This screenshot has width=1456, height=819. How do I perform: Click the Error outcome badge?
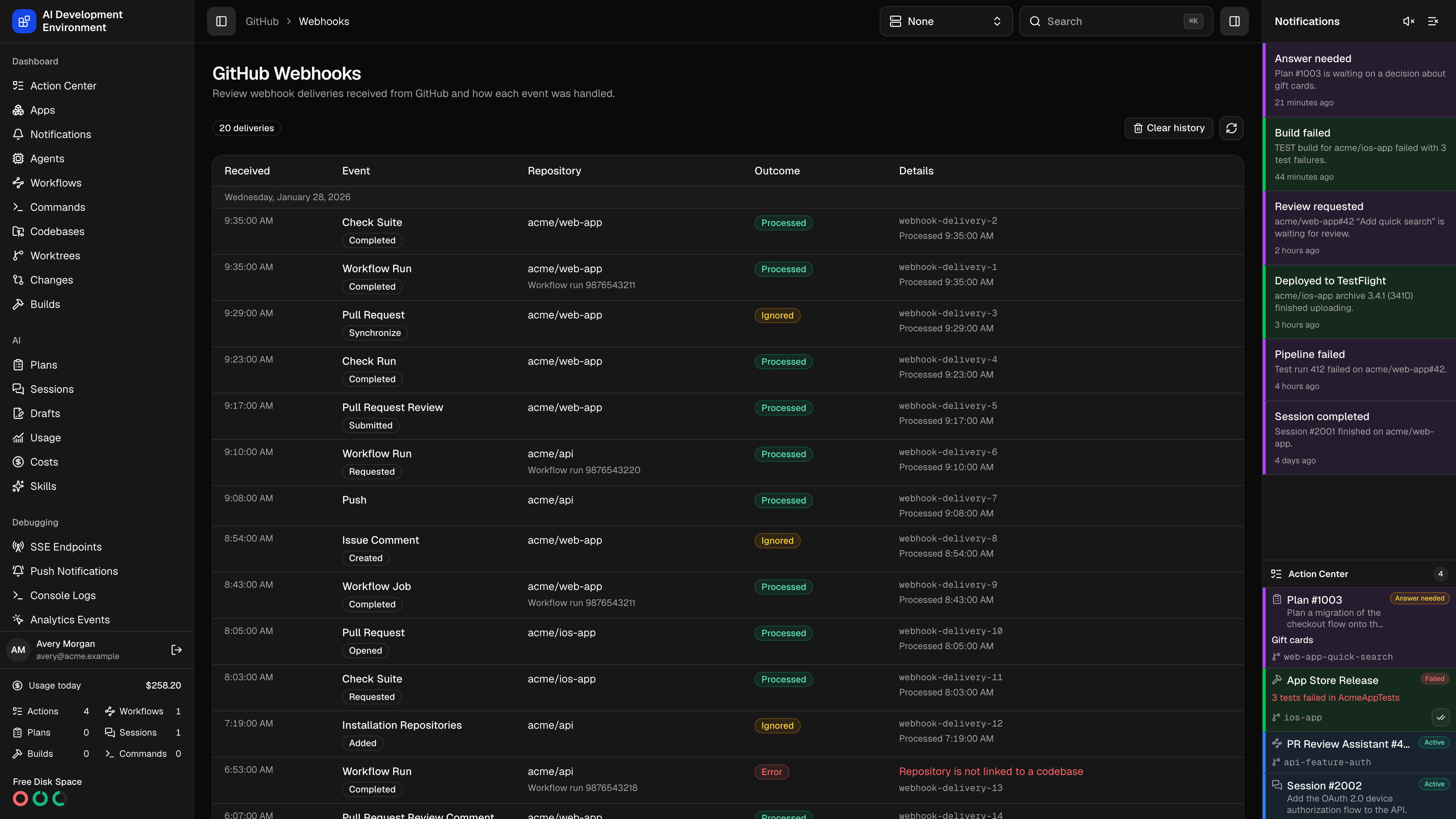tap(772, 772)
